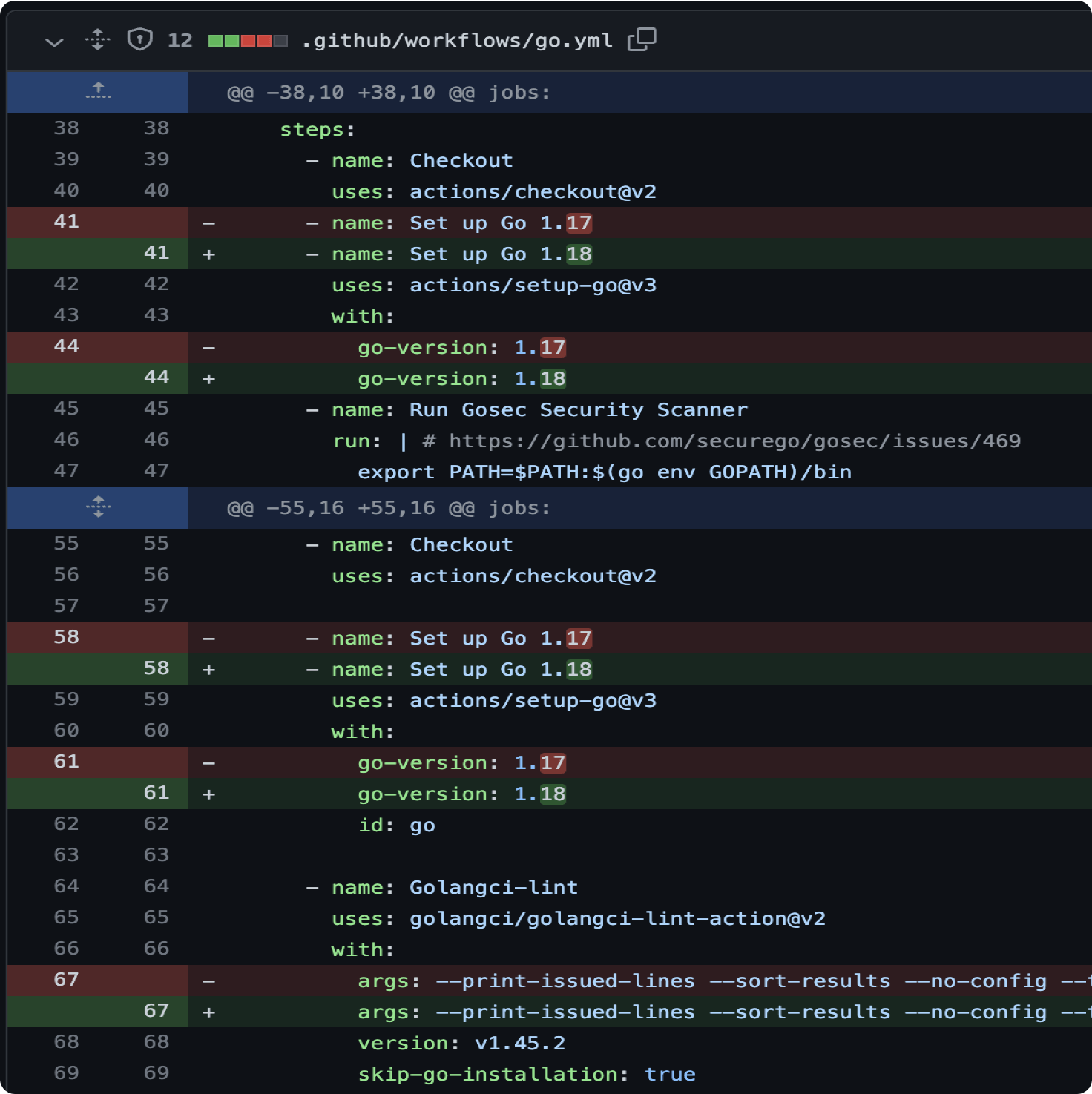The height and width of the screenshot is (1094, 1092).
Task: Open the .github/workflows/go.yml file link
Action: tap(457, 40)
